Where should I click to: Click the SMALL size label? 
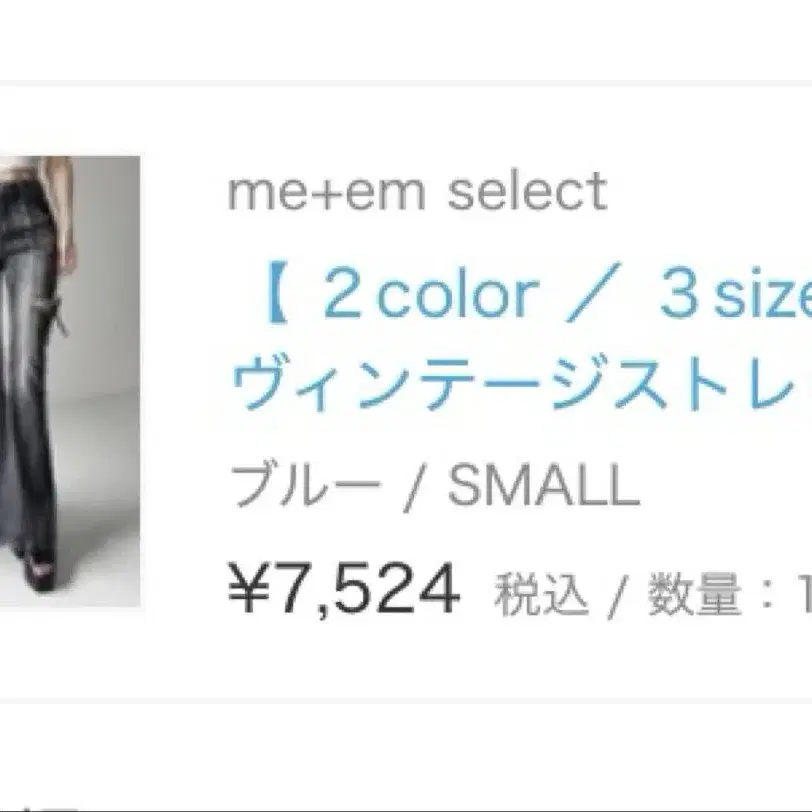tap(544, 485)
